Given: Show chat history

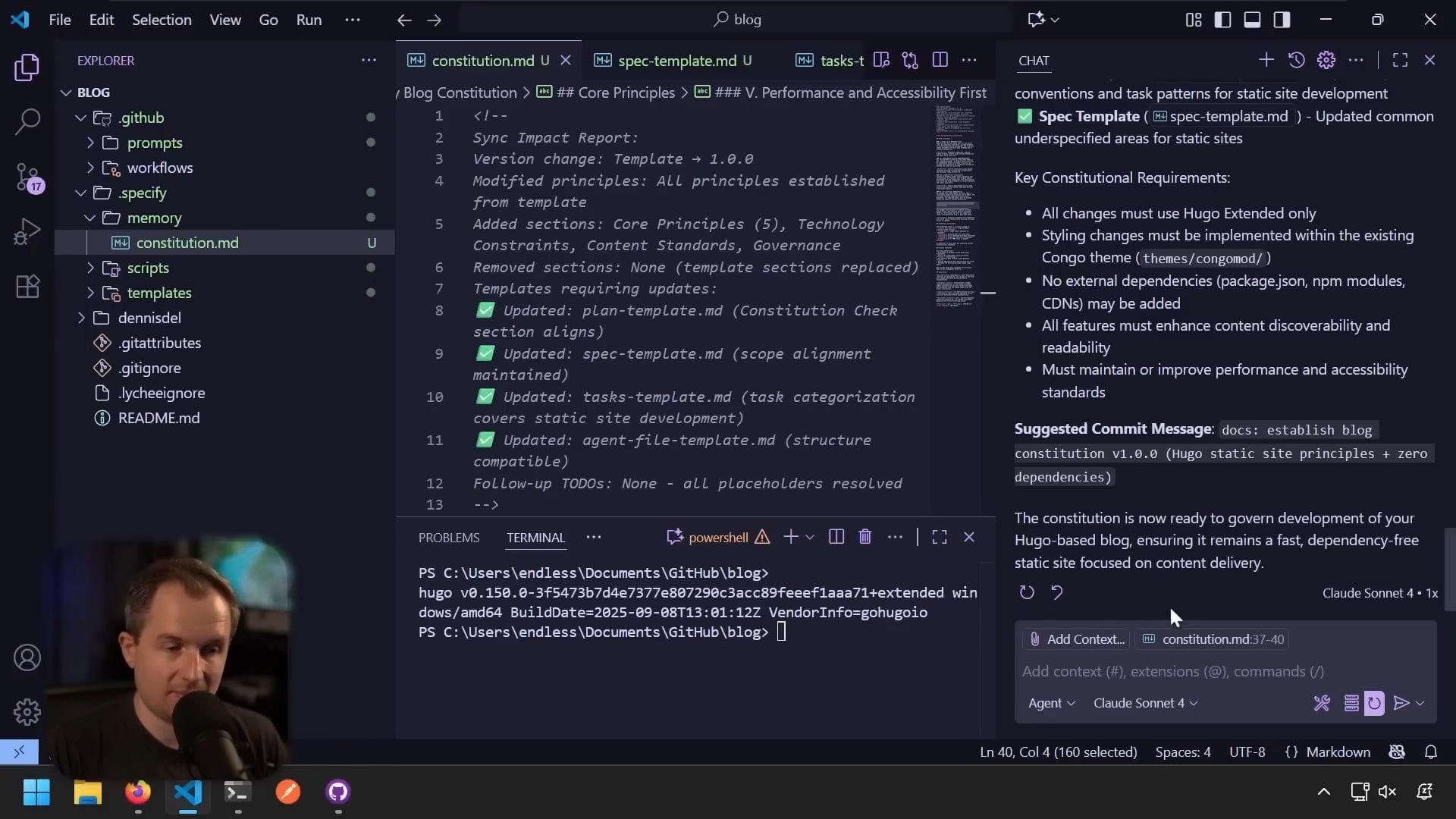Looking at the screenshot, I should pyautogui.click(x=1296, y=60).
